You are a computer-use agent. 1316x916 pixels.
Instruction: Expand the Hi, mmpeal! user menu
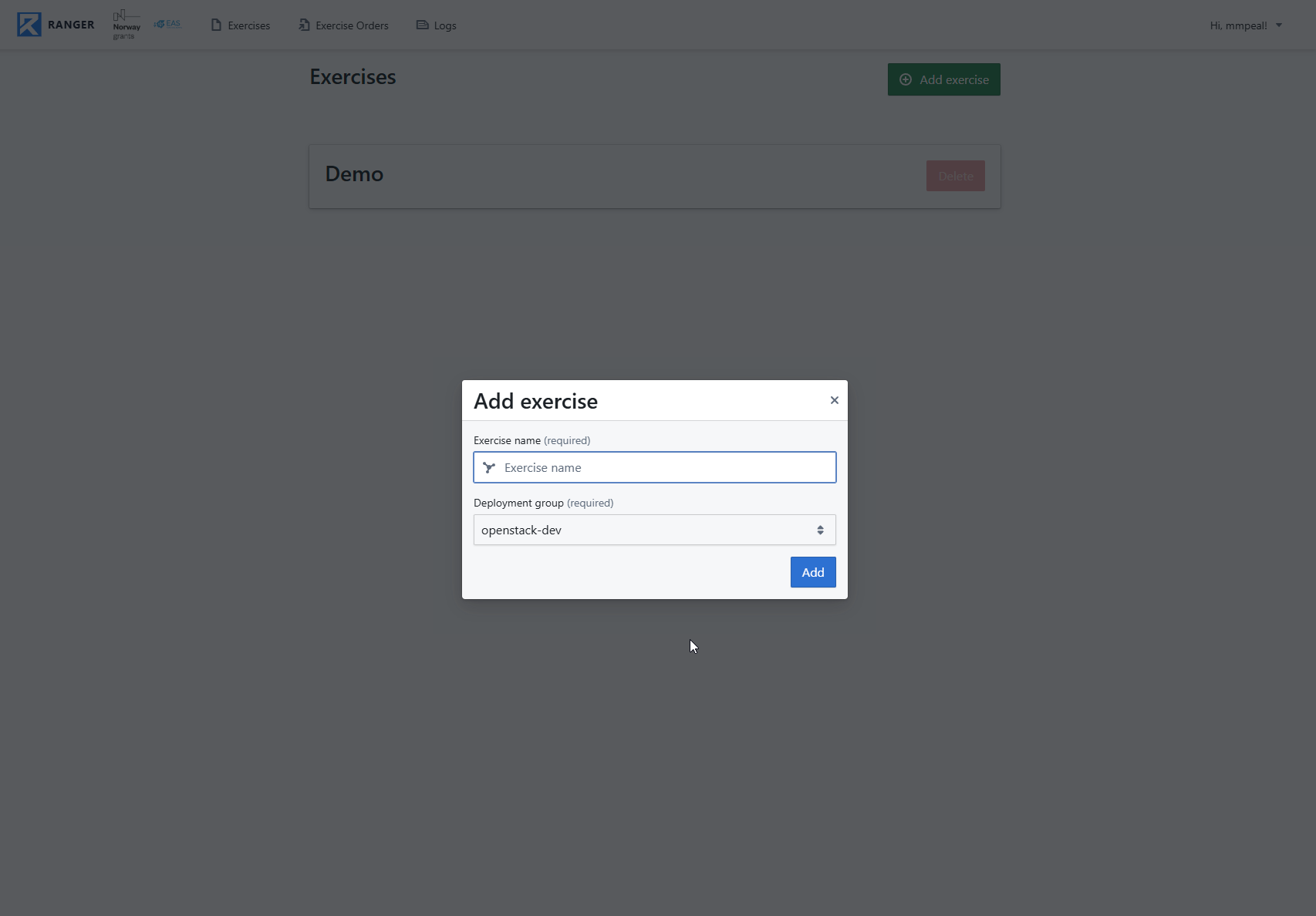point(1246,25)
